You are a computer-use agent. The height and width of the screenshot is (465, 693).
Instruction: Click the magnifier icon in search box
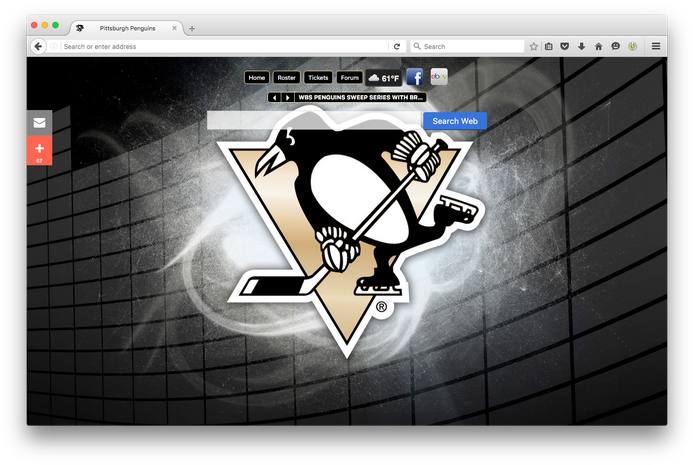coord(417,46)
